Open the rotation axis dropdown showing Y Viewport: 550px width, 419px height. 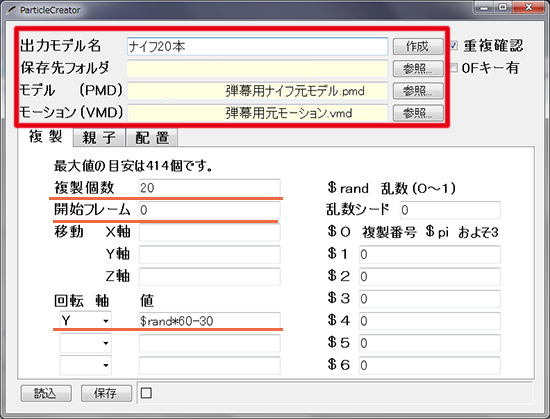86,320
